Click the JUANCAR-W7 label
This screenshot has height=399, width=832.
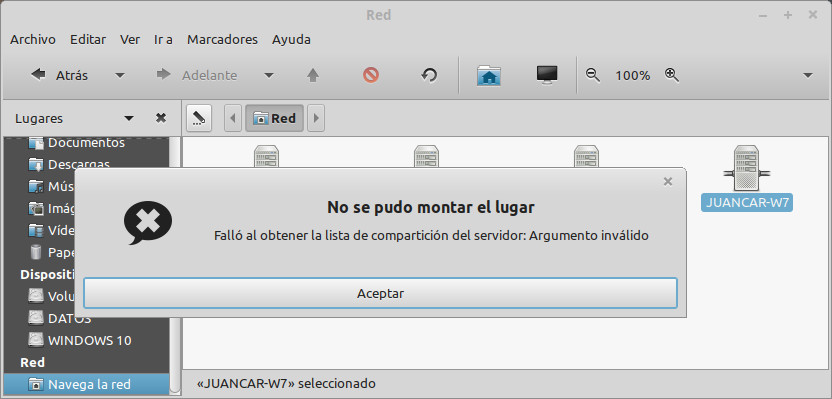point(747,203)
